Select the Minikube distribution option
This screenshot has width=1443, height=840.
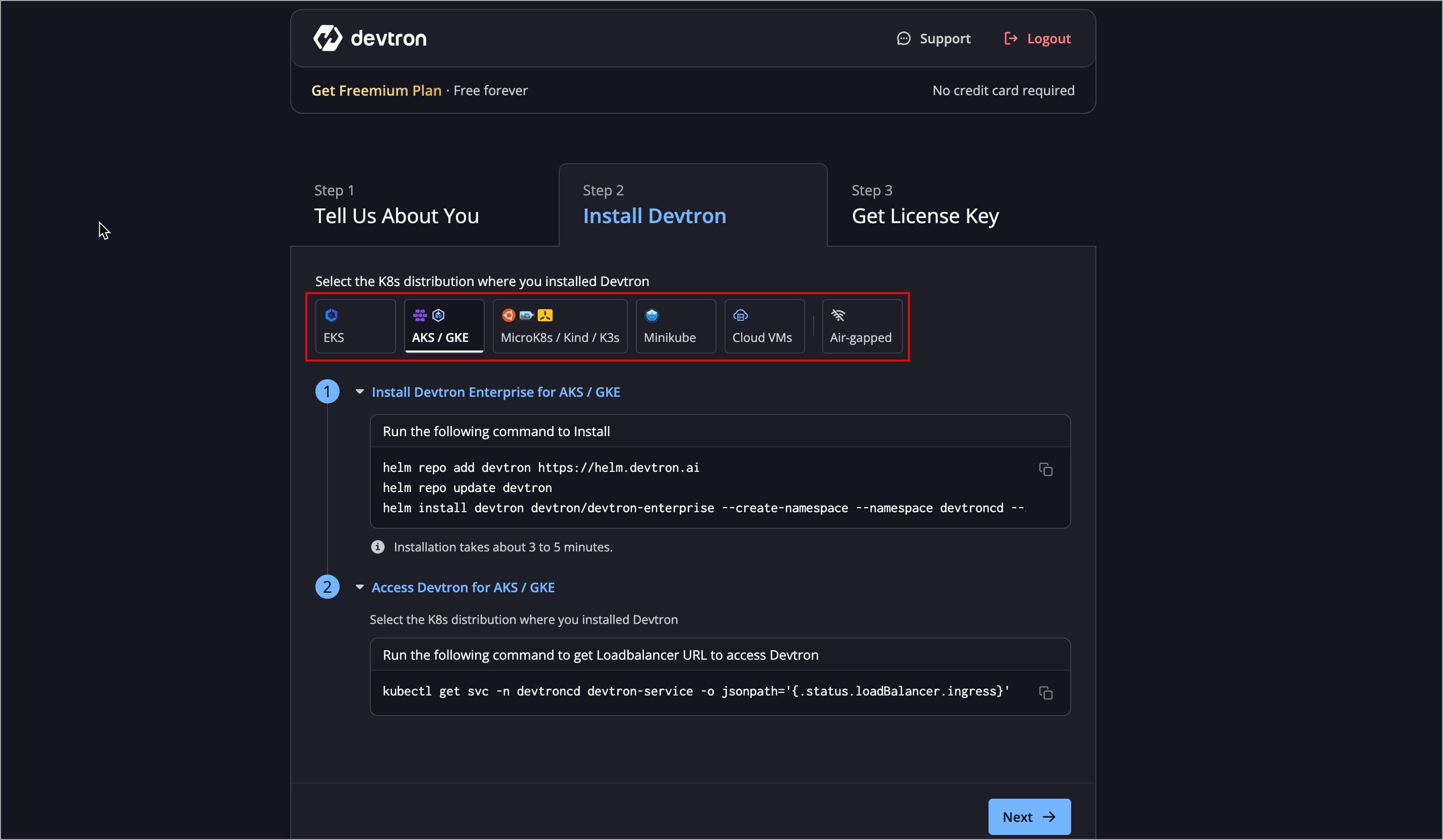(x=675, y=326)
